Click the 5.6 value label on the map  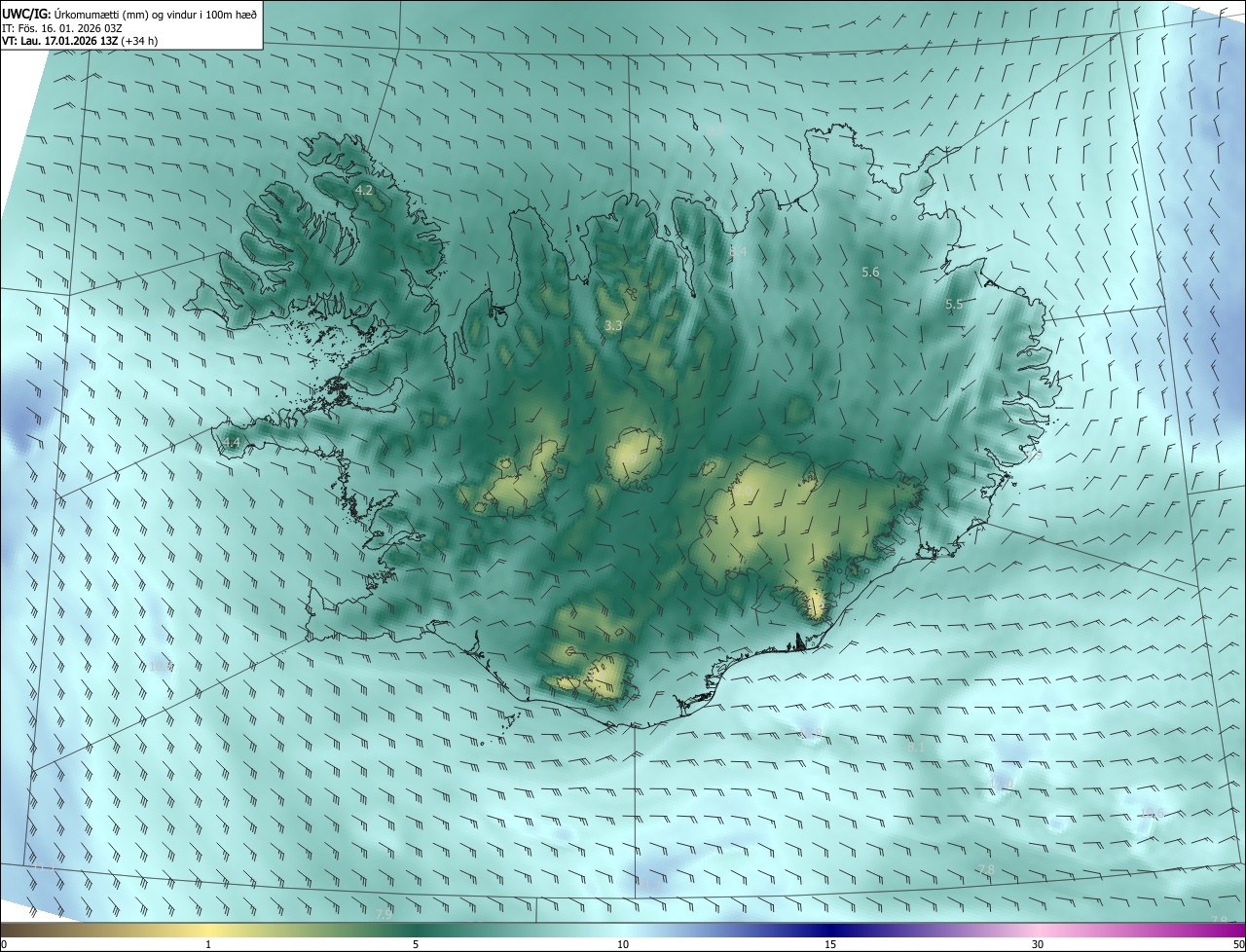[x=871, y=273]
